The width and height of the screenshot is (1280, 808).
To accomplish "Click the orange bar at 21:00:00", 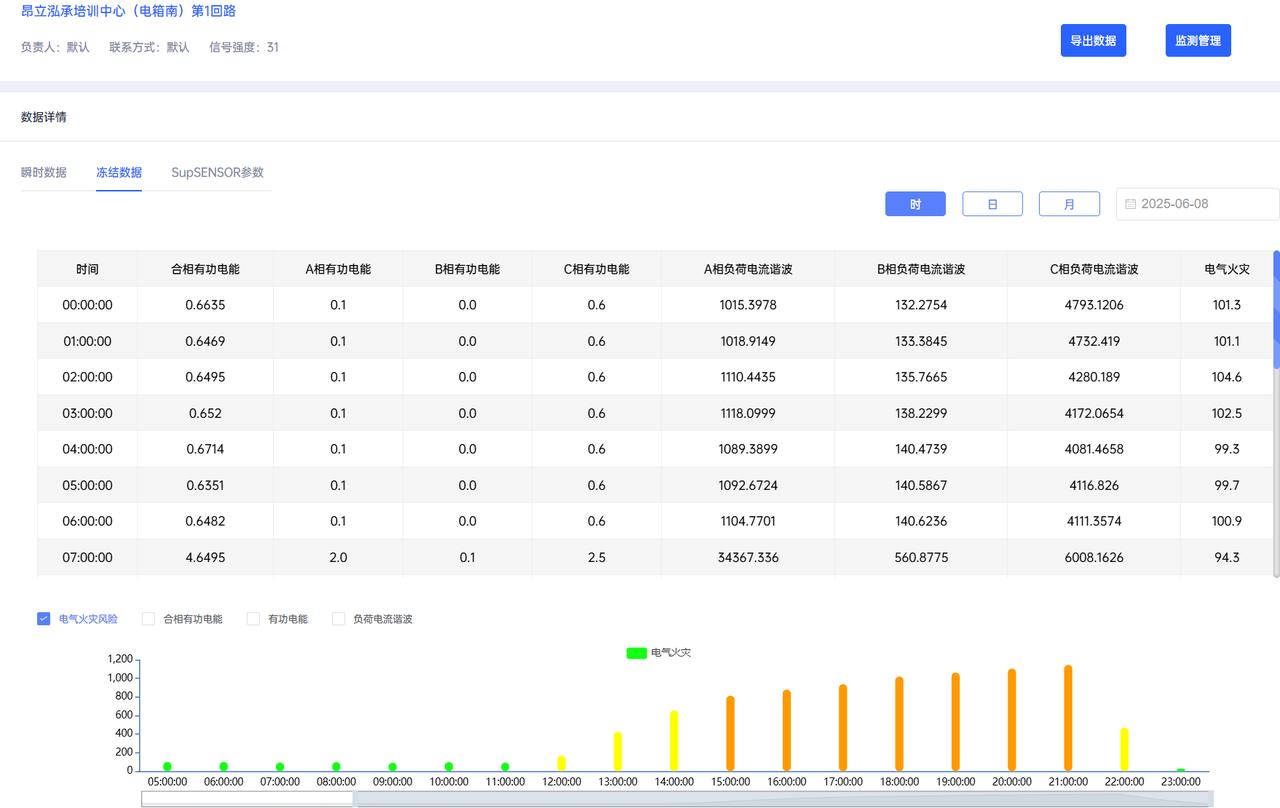I will point(1068,718).
